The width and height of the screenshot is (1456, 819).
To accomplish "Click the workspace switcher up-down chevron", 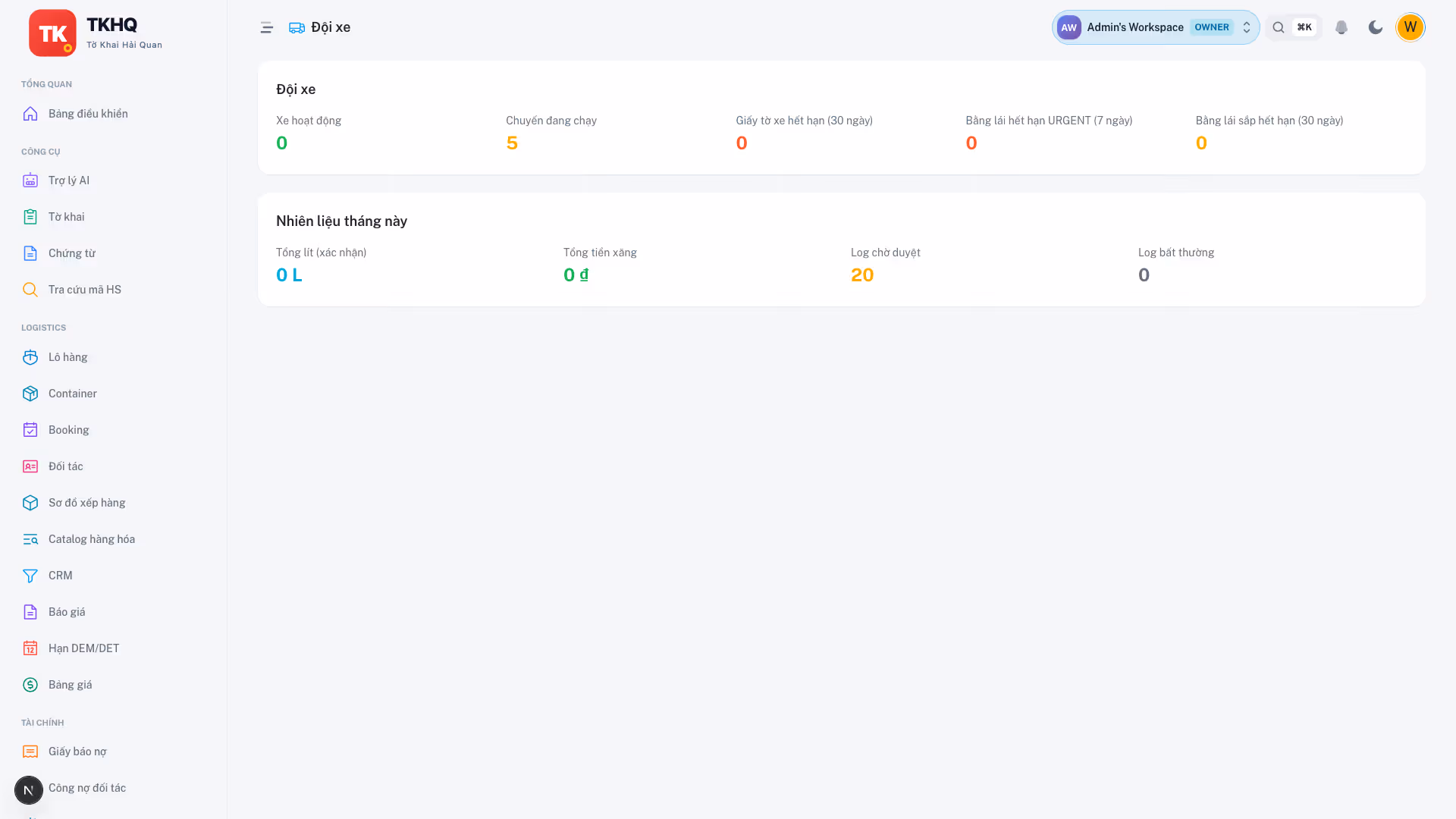I will (x=1247, y=28).
